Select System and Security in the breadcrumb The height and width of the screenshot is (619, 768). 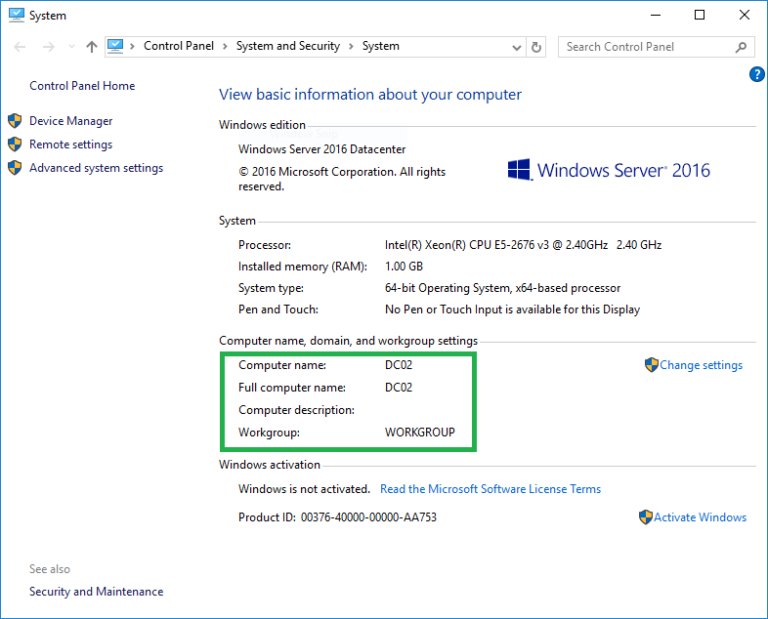(x=288, y=46)
